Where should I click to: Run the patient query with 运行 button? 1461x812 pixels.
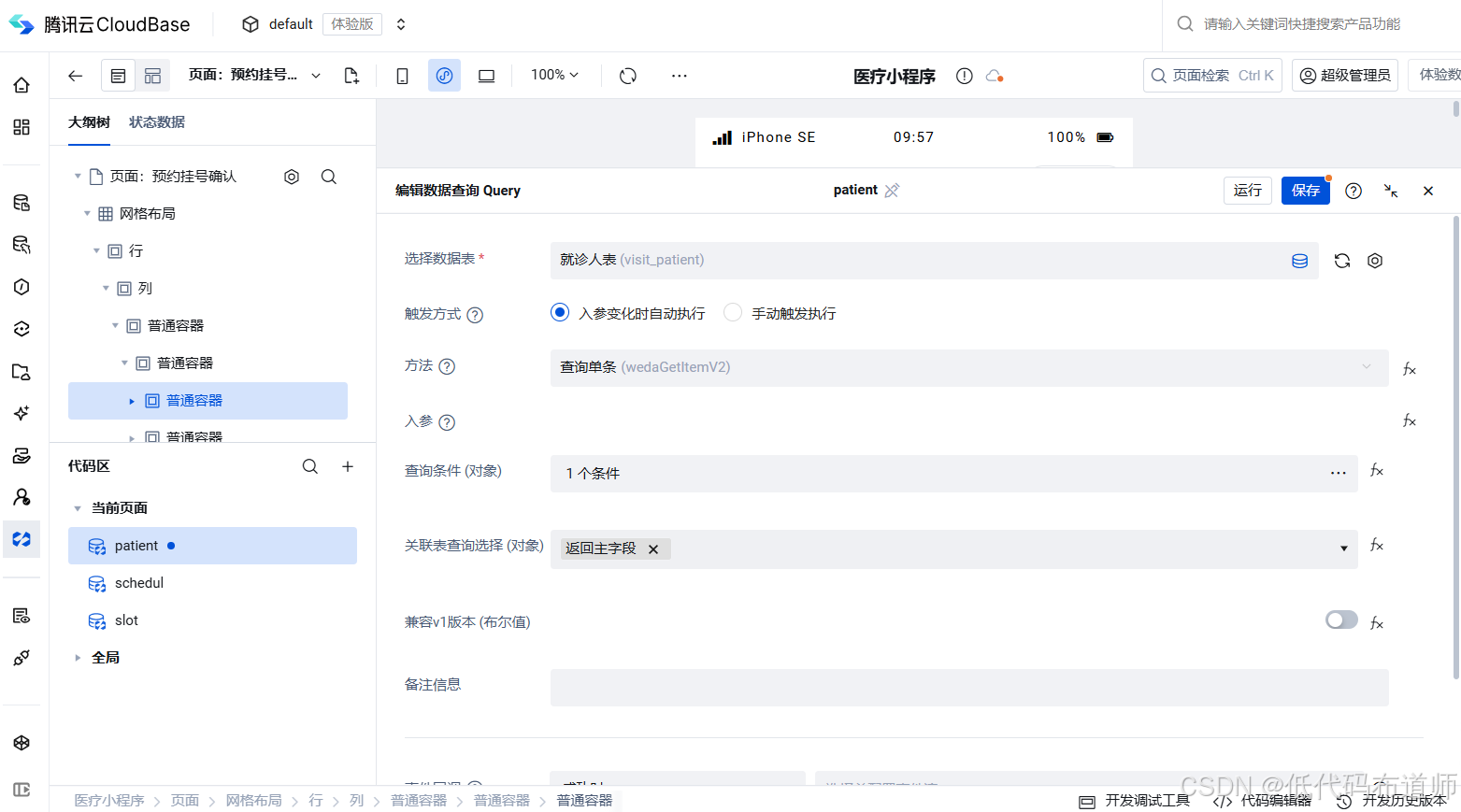[x=1247, y=190]
